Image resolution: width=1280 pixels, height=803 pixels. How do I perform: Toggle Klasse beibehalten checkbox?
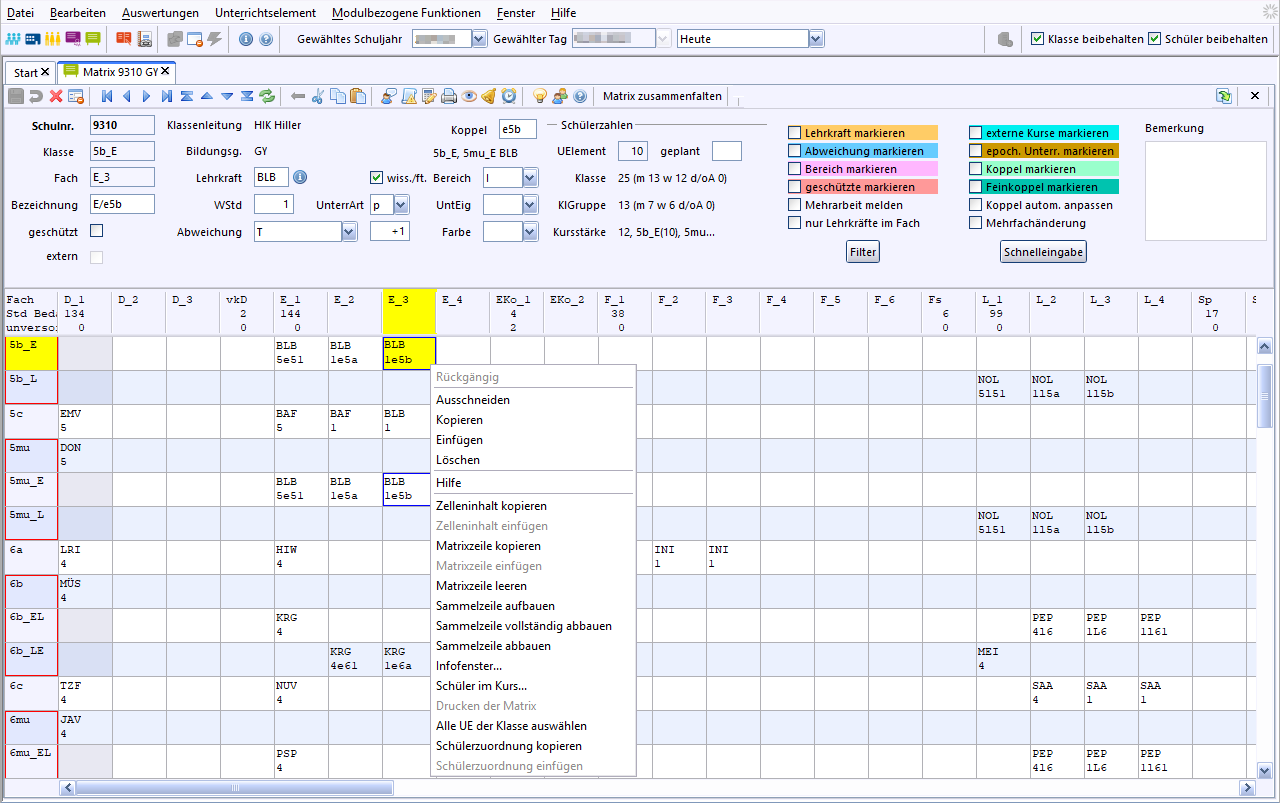tap(1038, 39)
